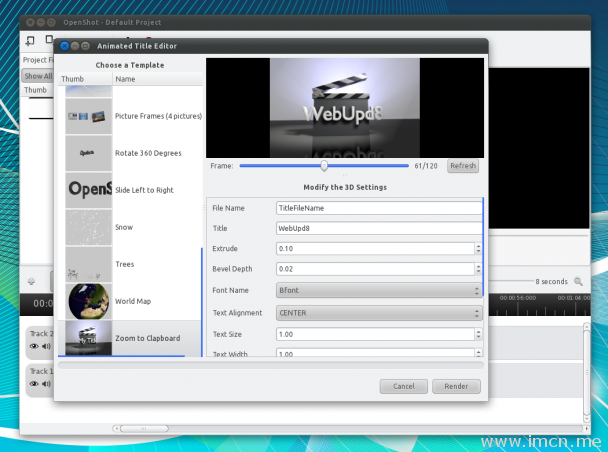This screenshot has height=452, width=608.
Task: Toggle Track 1 audio speaker icon
Action: [46, 384]
